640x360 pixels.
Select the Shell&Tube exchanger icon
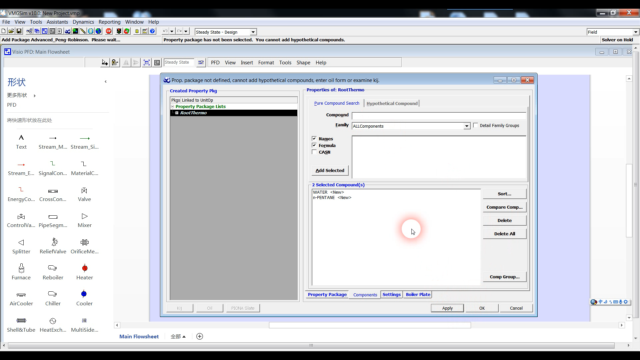pyautogui.click(x=21, y=320)
